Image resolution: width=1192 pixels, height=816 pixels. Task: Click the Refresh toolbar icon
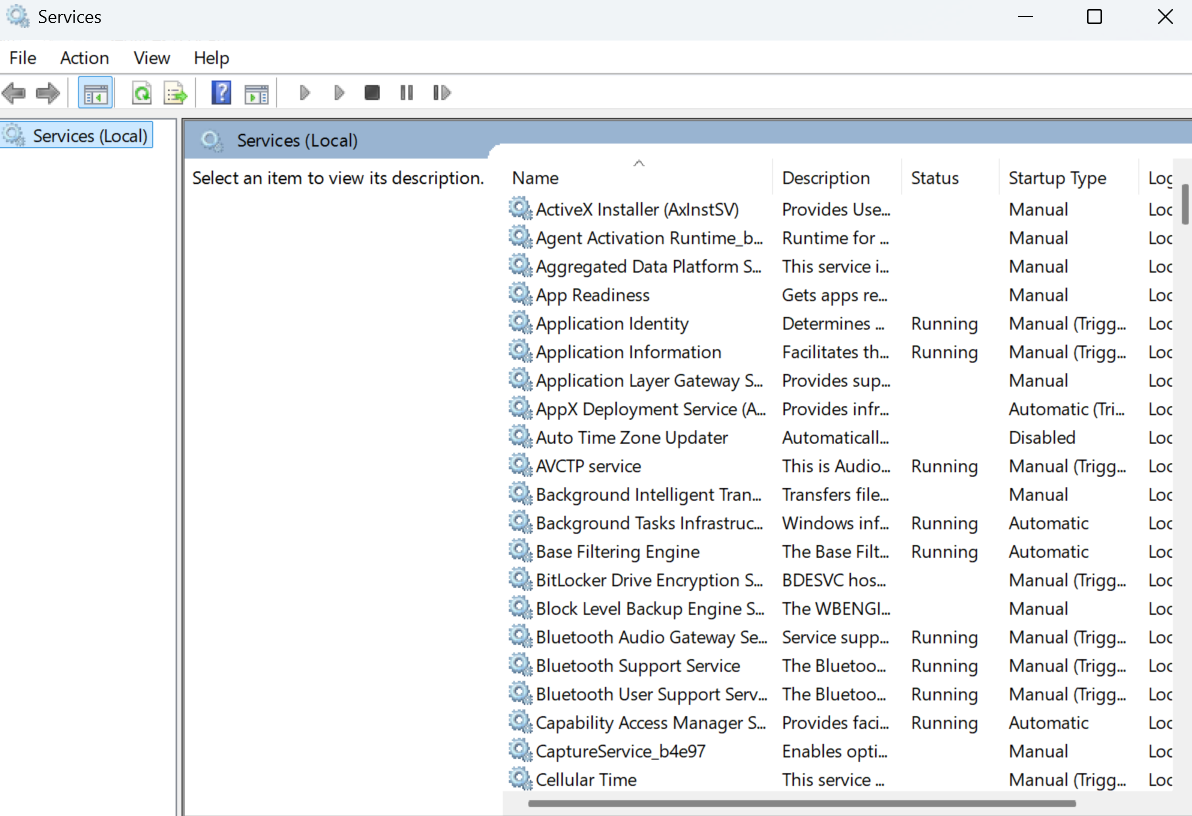click(x=142, y=93)
